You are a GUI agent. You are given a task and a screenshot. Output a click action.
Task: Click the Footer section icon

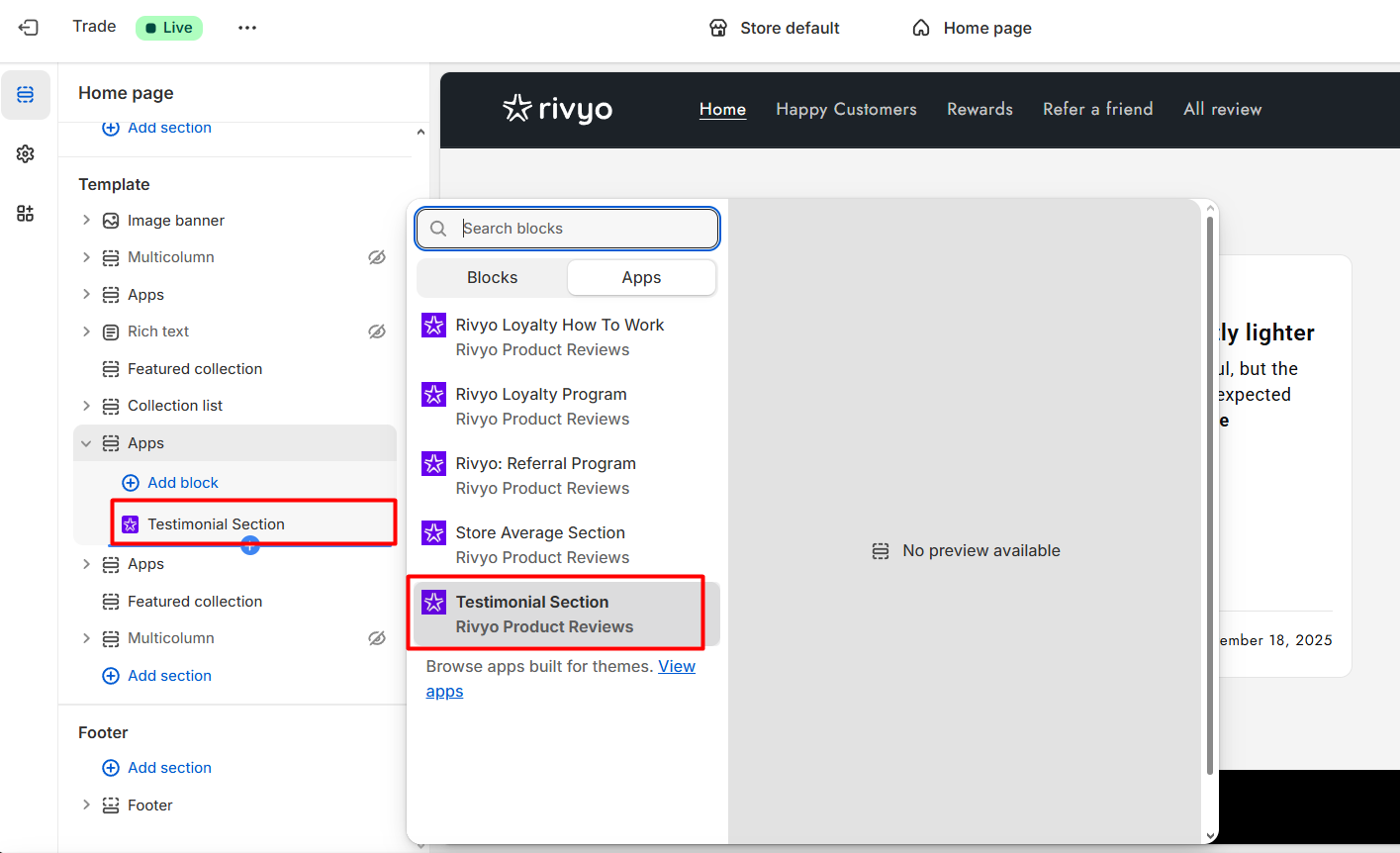tap(111, 806)
